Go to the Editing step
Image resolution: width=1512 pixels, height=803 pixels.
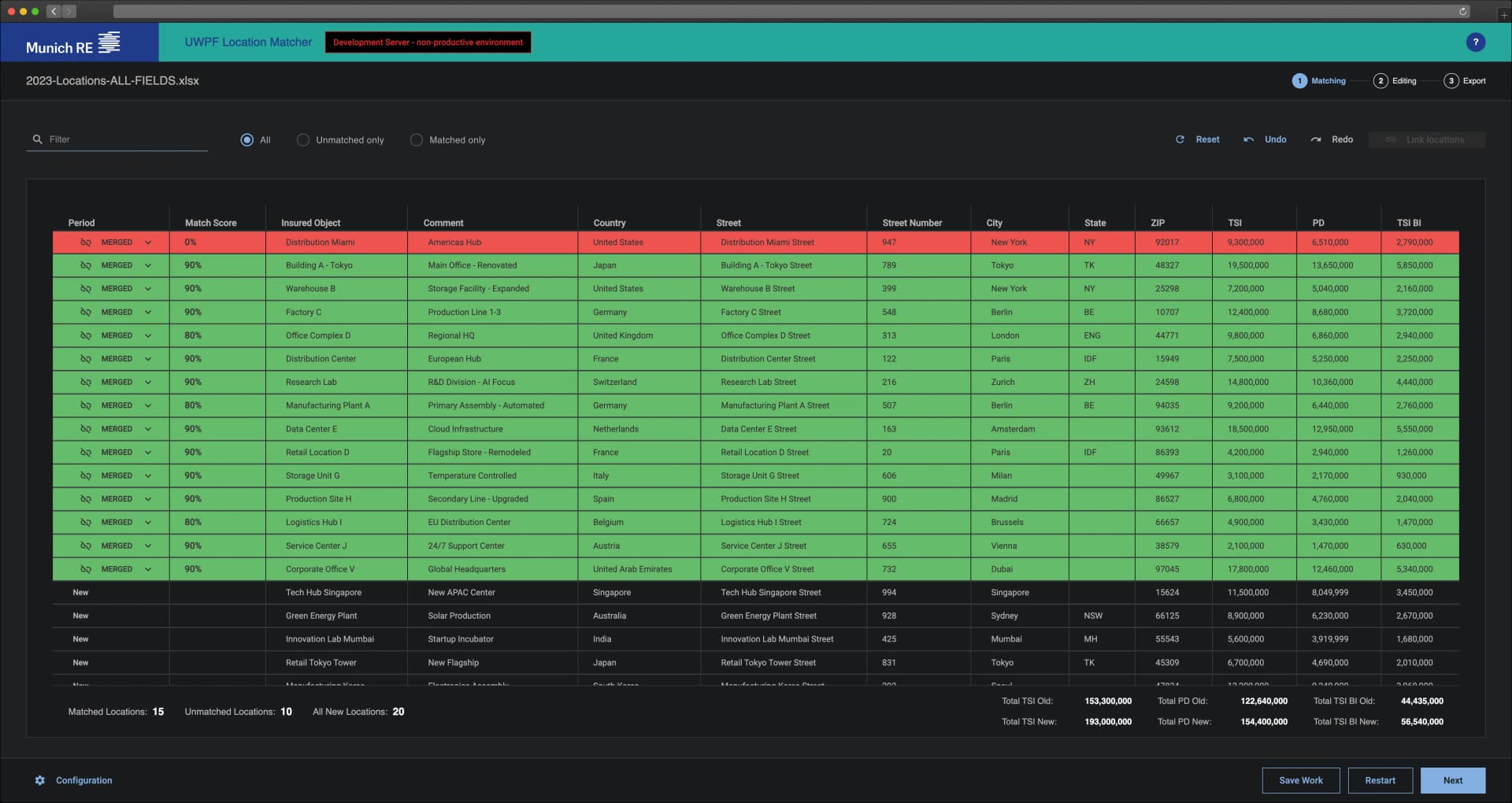1395,81
